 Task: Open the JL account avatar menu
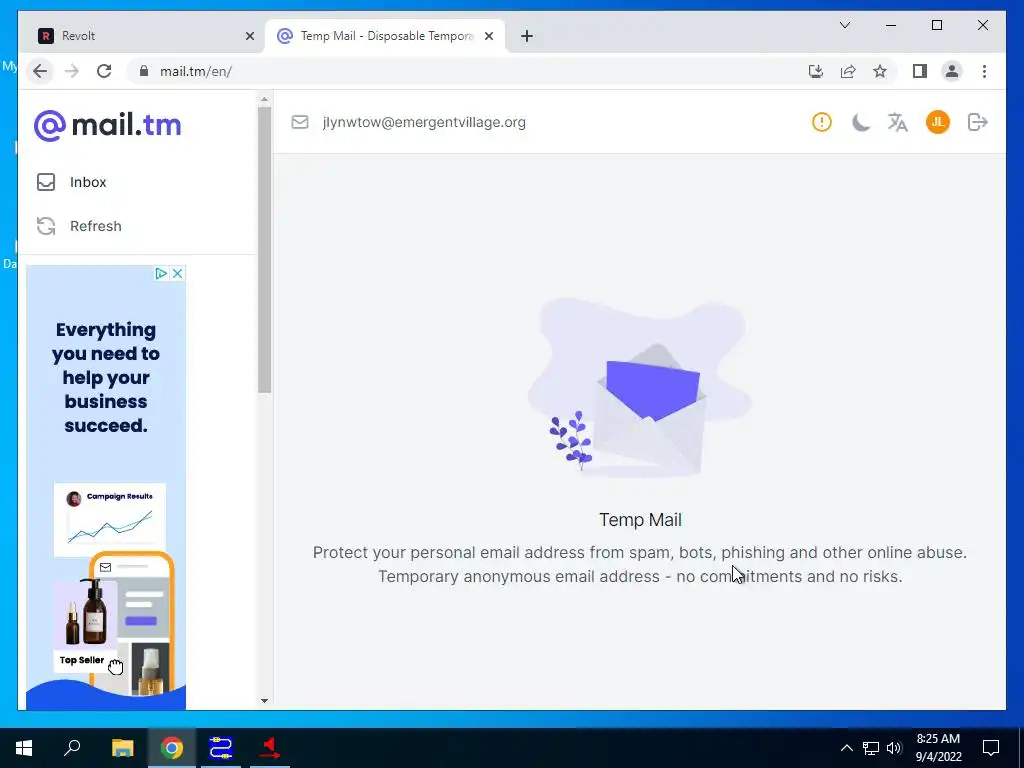click(x=938, y=122)
